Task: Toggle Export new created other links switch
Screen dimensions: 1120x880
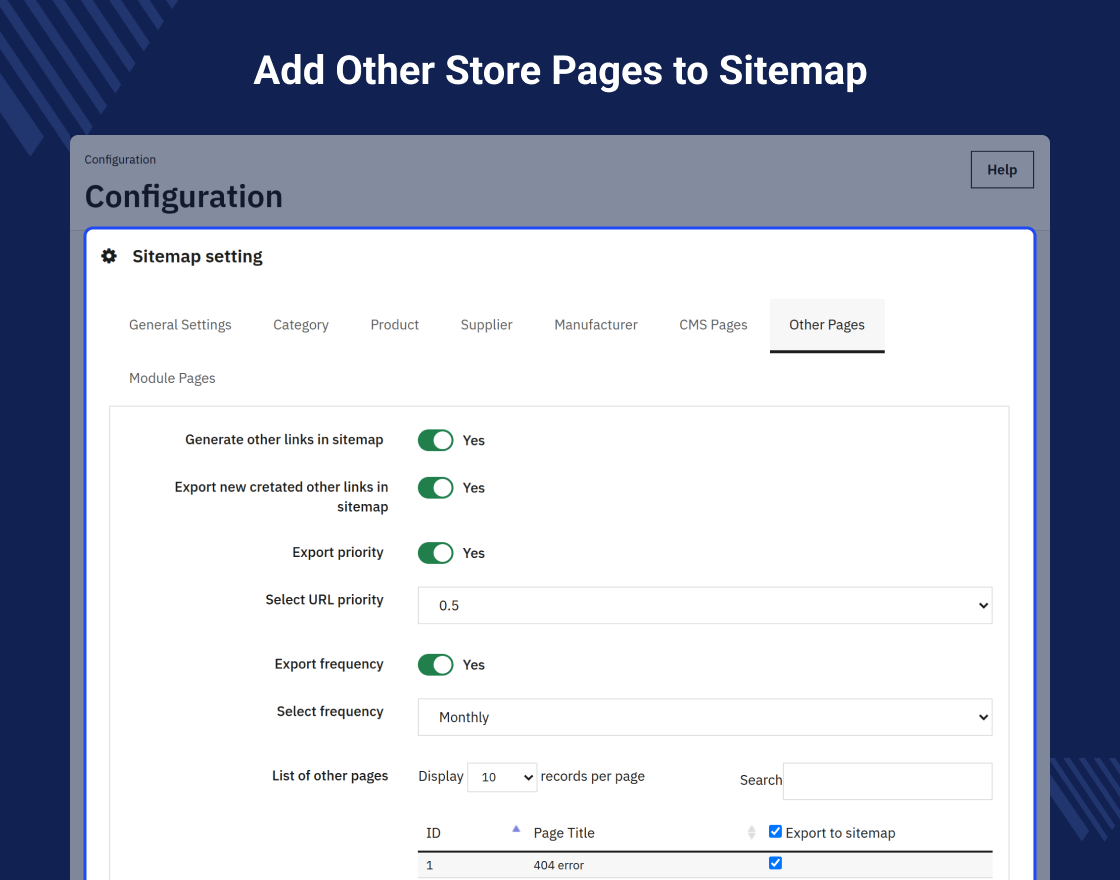Action: tap(435, 488)
